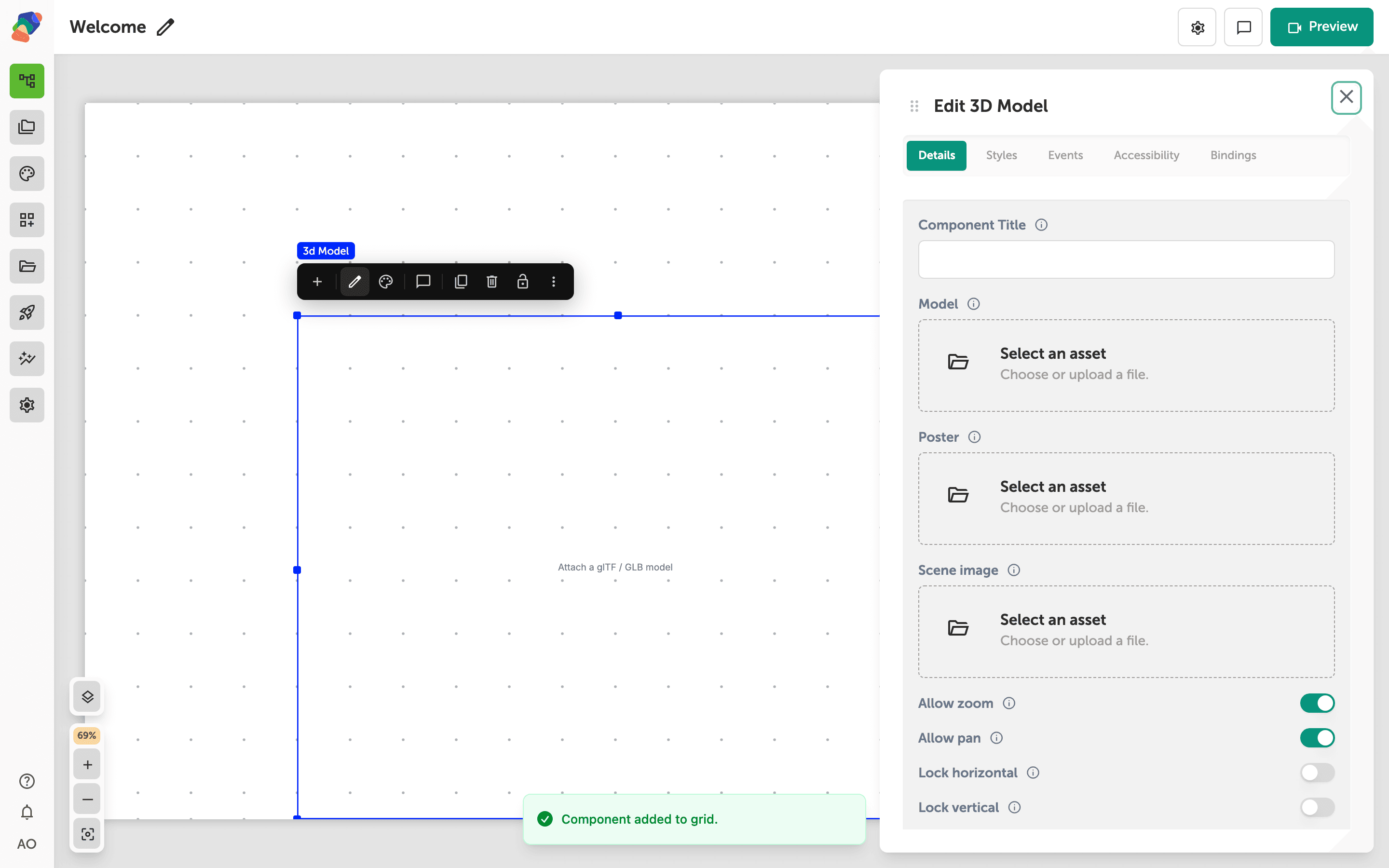The image size is (1389, 868).
Task: Enable the Lock horizontal switch
Action: coord(1317,773)
